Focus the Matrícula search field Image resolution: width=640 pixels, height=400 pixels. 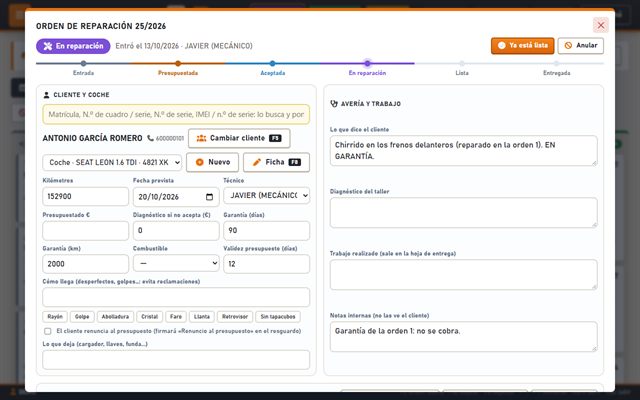click(176, 115)
